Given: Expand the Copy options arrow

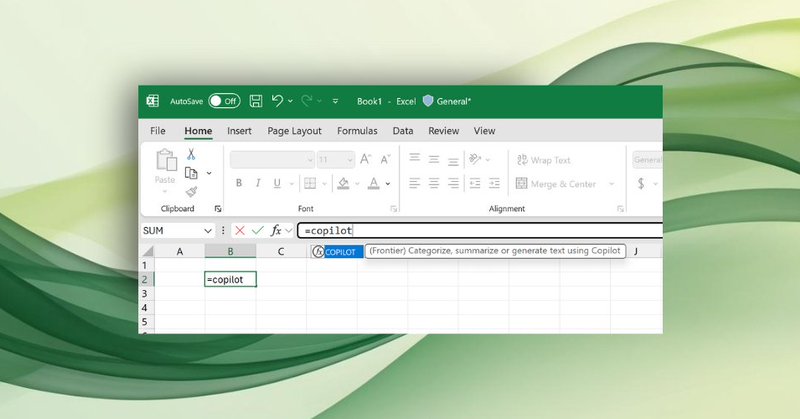Looking at the screenshot, I should tap(209, 174).
